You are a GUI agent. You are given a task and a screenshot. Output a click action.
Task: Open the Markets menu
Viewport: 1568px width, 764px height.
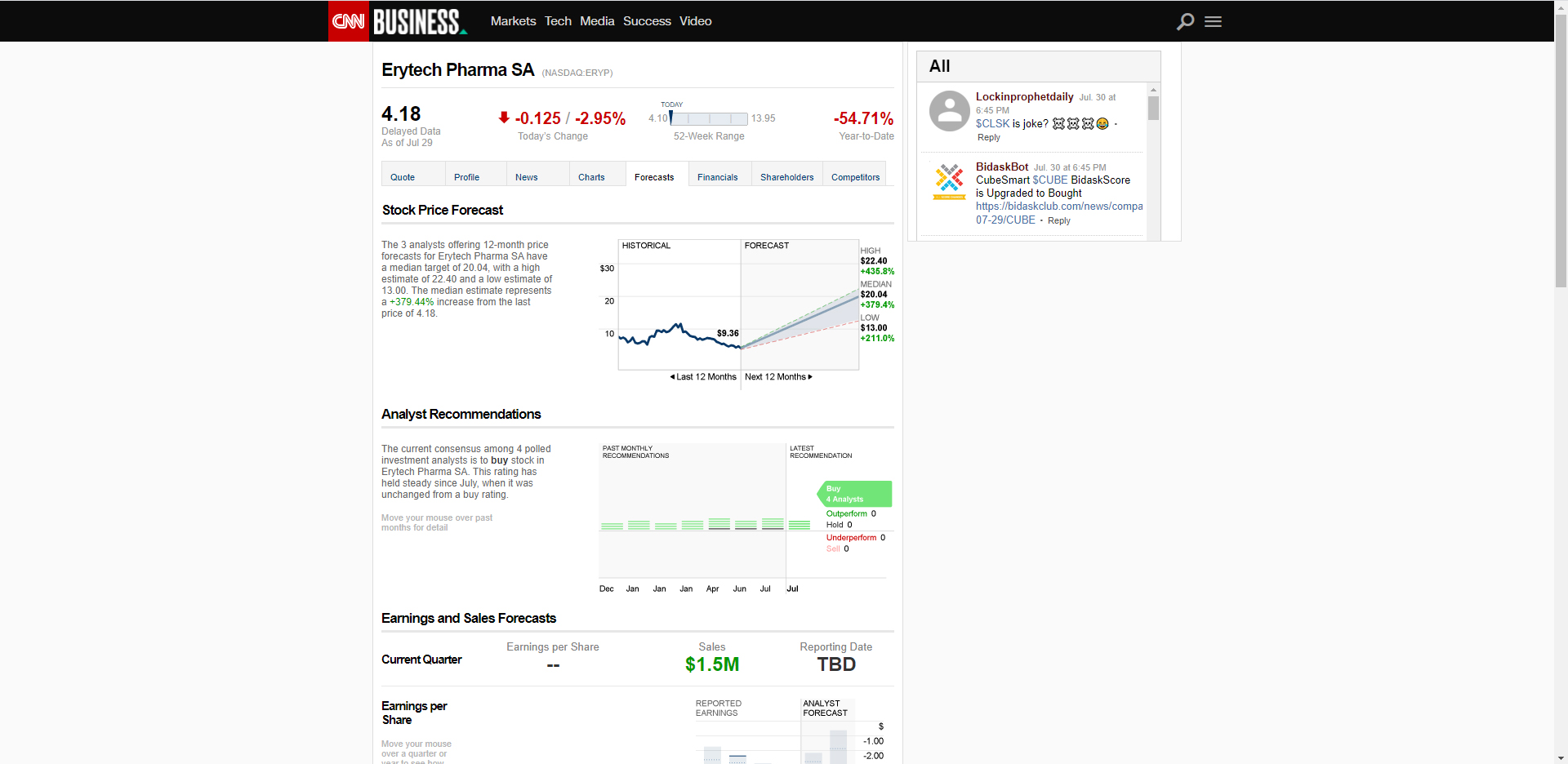click(x=513, y=21)
